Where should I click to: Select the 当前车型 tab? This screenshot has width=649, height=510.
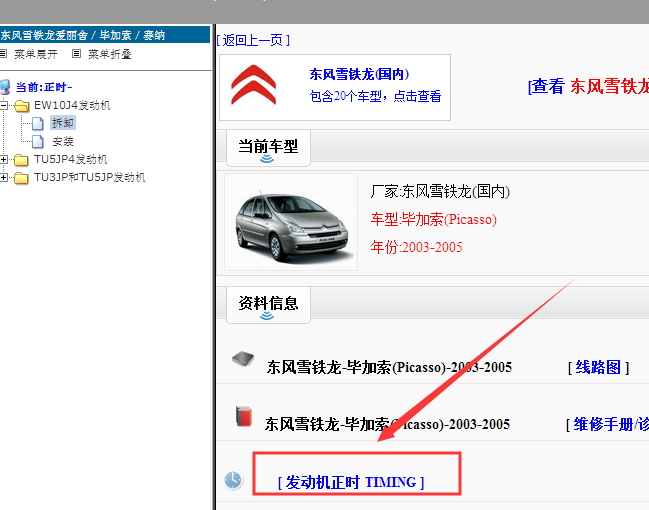(x=268, y=148)
